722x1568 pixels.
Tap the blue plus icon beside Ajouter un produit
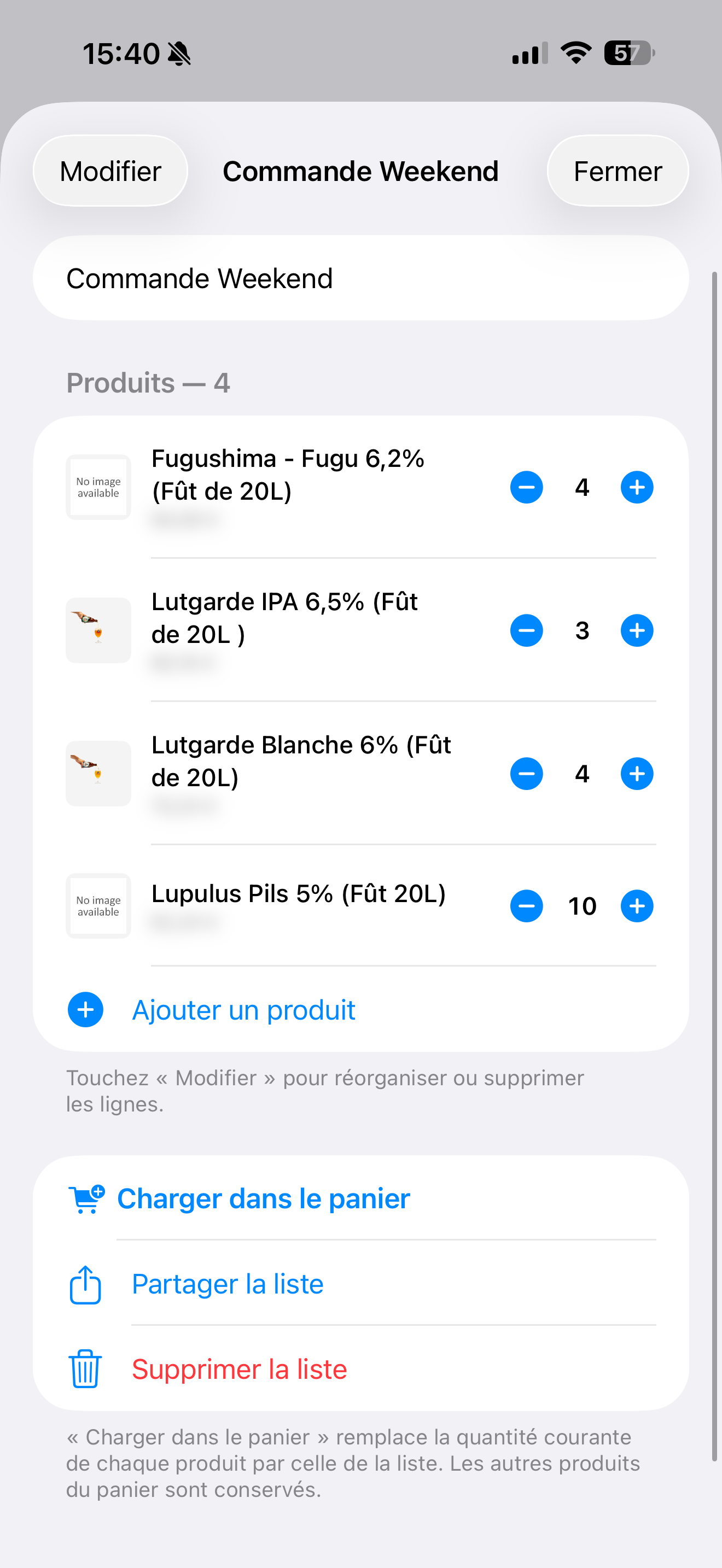click(x=85, y=1010)
